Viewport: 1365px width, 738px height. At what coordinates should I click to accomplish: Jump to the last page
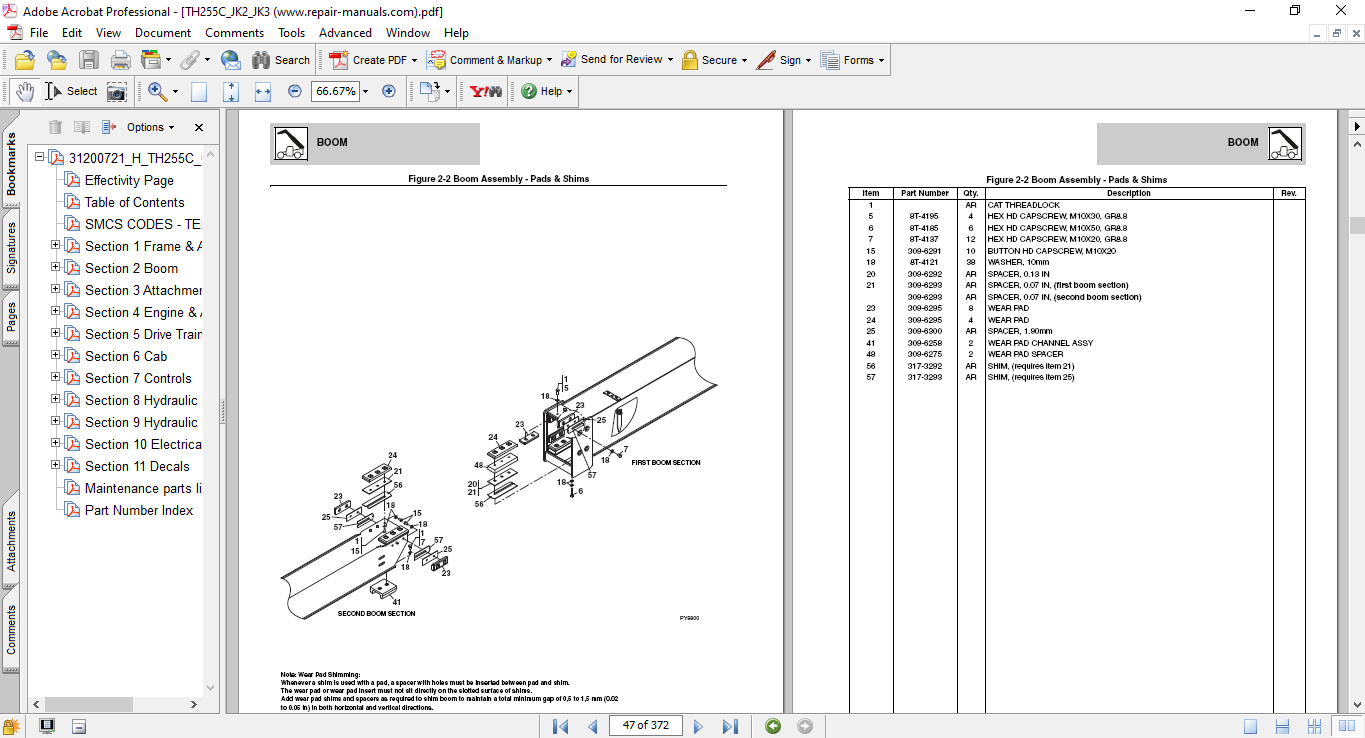pos(730,726)
